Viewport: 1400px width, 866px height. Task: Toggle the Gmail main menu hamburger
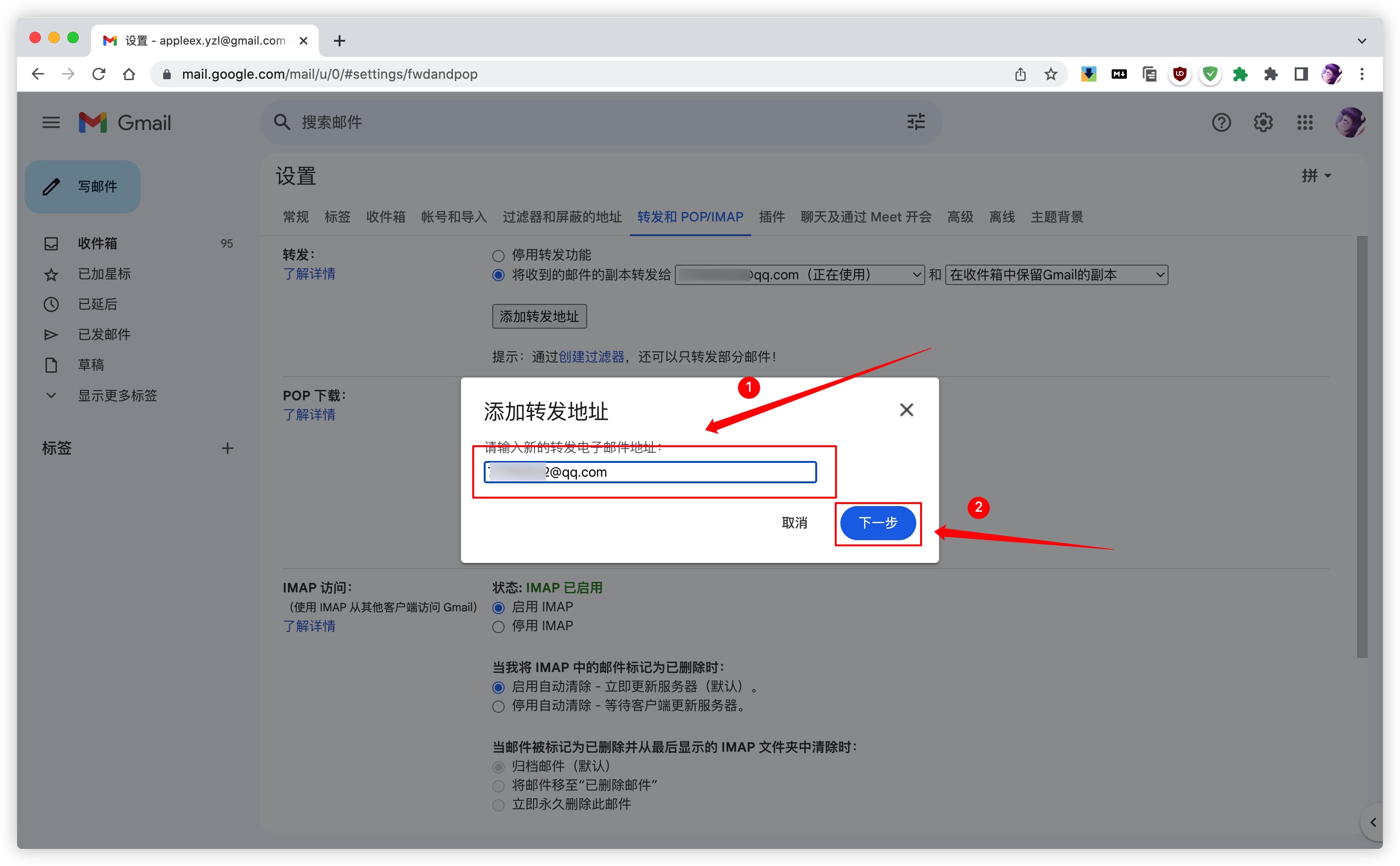point(51,122)
